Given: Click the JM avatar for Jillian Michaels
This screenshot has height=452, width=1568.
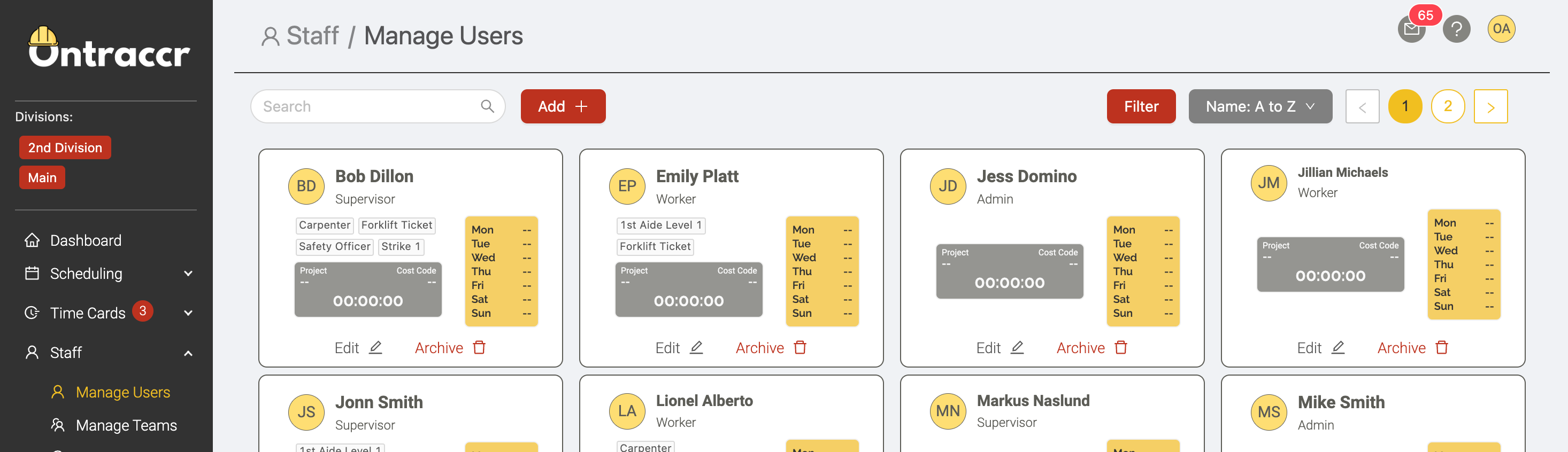Looking at the screenshot, I should click(1269, 183).
